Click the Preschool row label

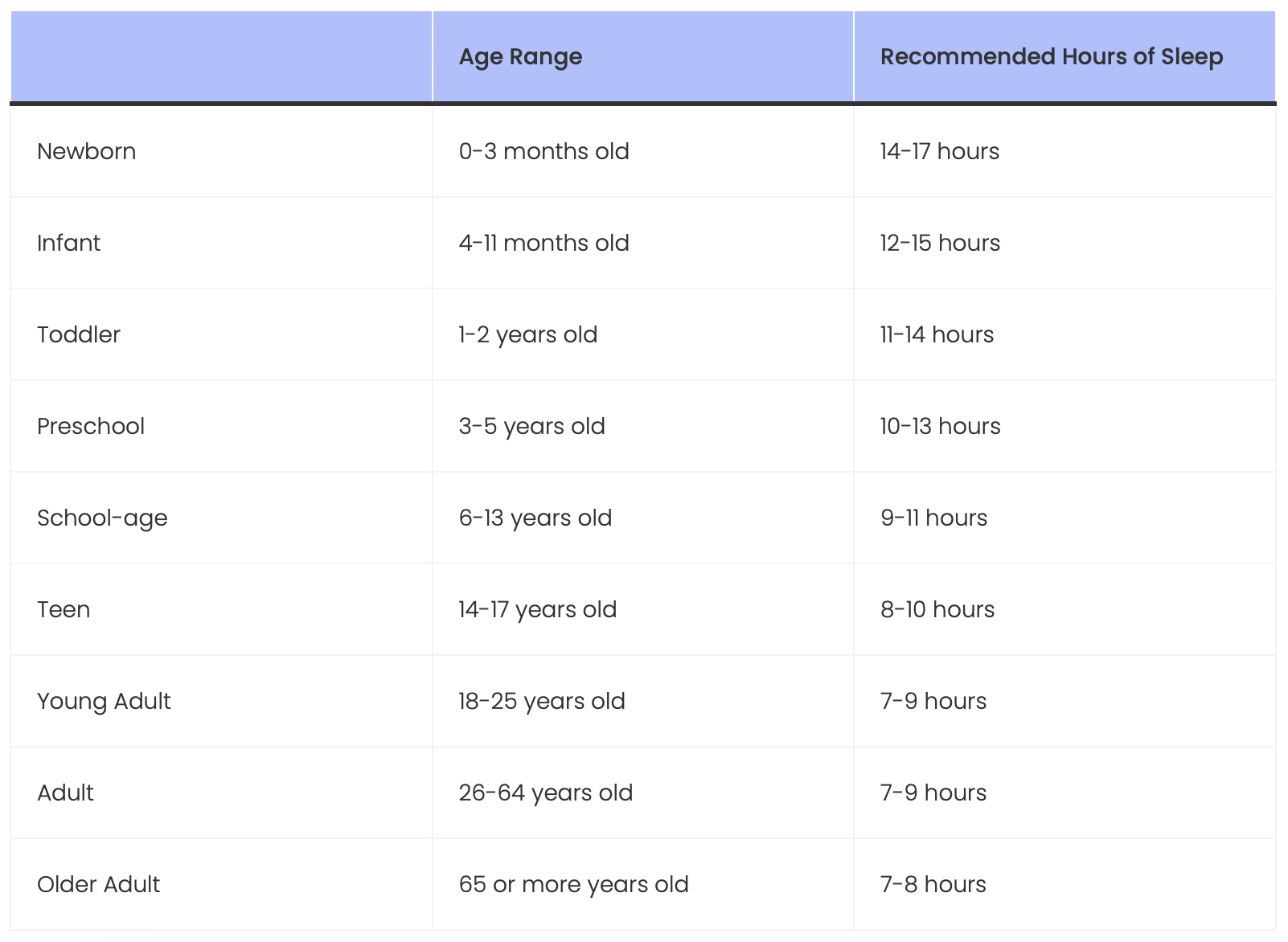(91, 426)
